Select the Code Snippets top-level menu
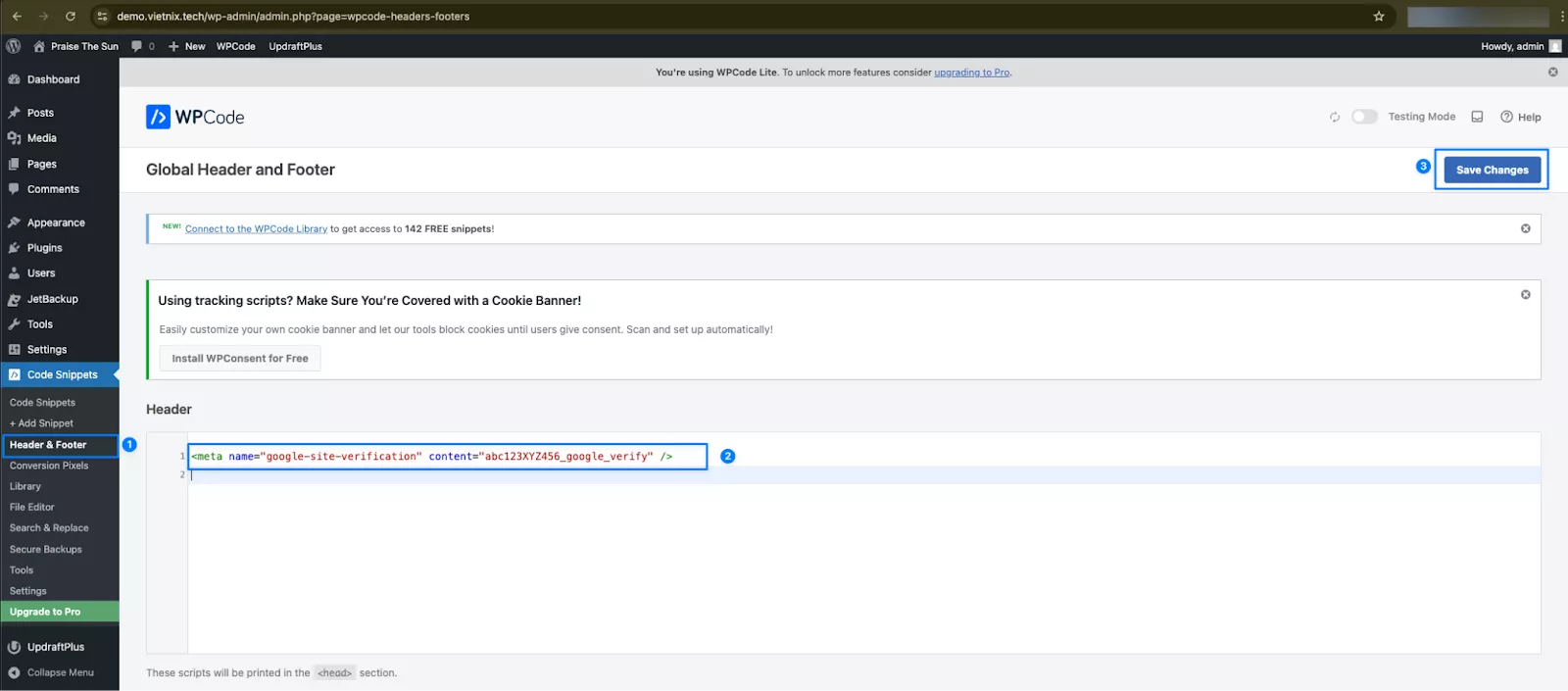 [60, 374]
